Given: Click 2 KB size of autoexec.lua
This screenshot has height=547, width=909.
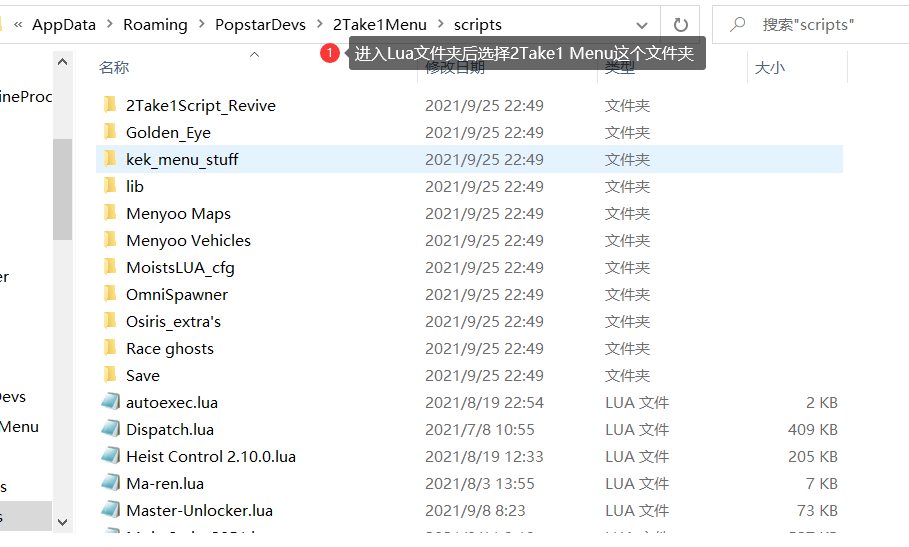Looking at the screenshot, I should (x=821, y=403).
